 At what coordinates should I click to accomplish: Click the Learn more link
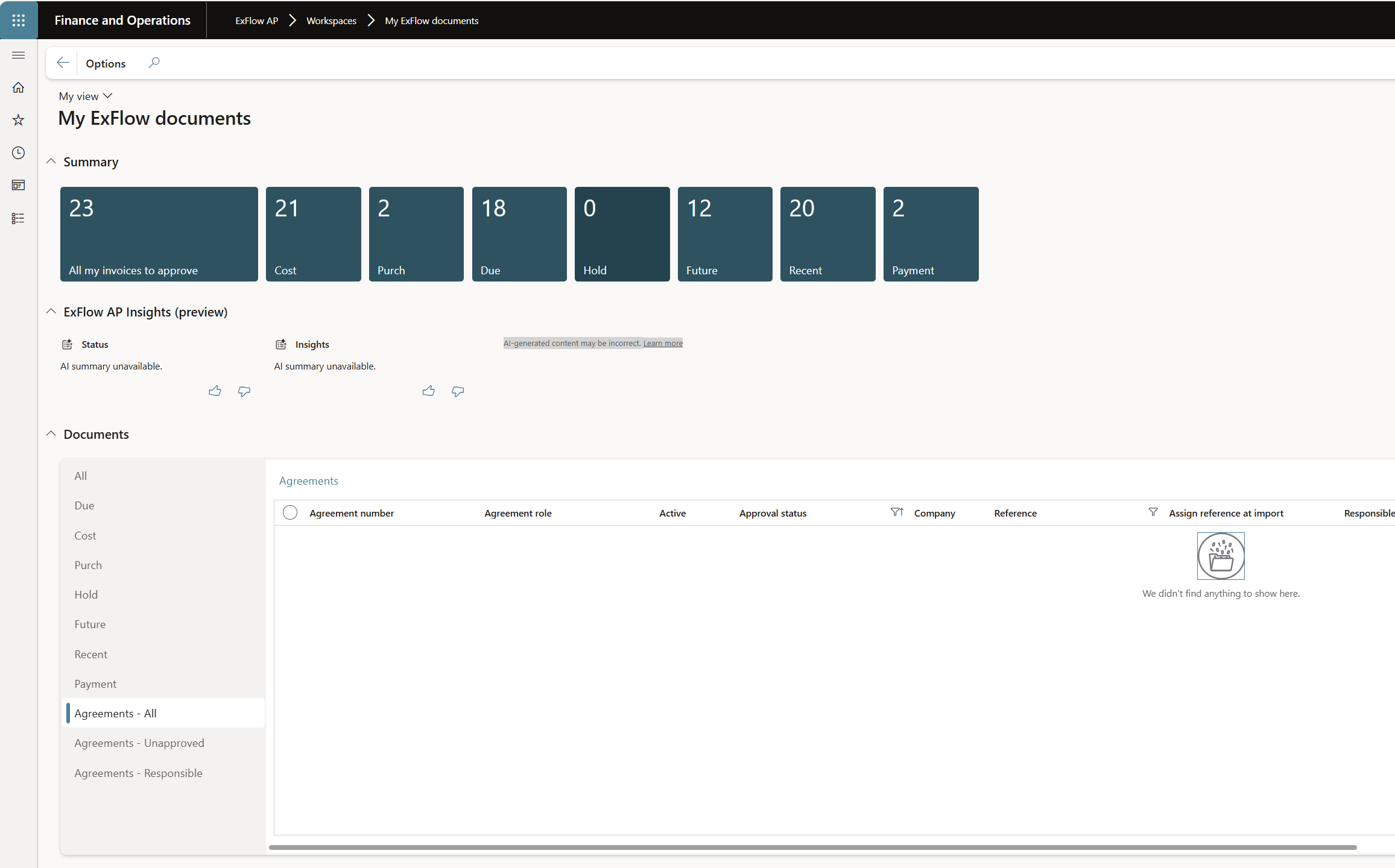pos(663,344)
